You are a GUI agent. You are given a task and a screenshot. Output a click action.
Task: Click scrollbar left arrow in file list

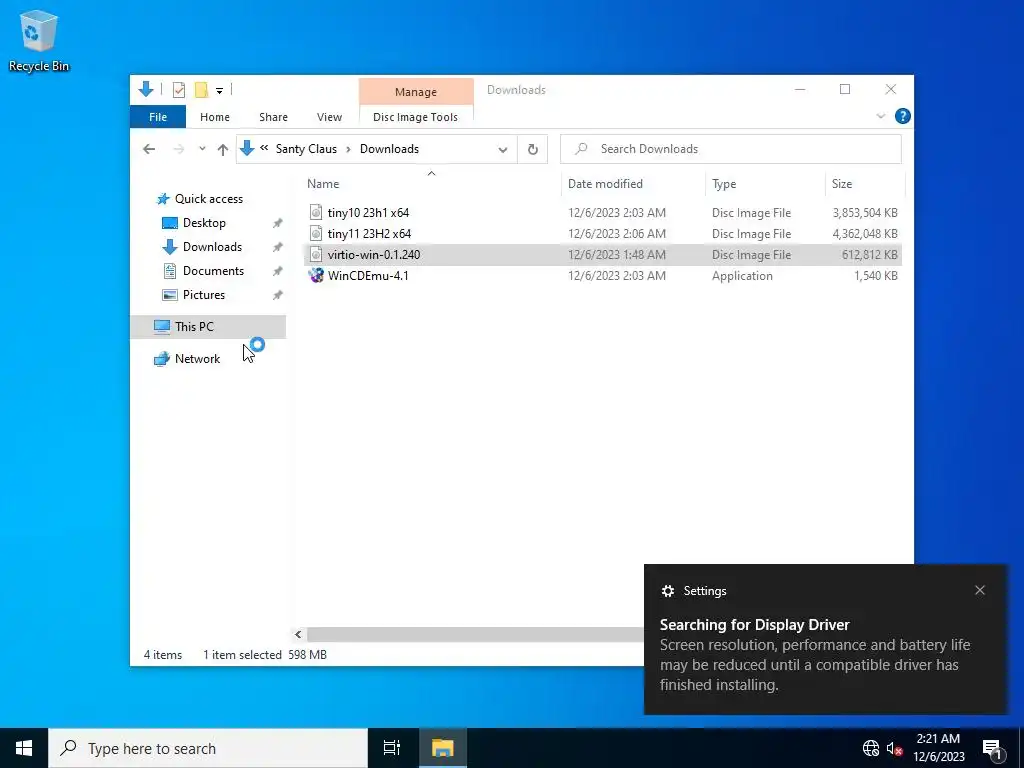[298, 634]
